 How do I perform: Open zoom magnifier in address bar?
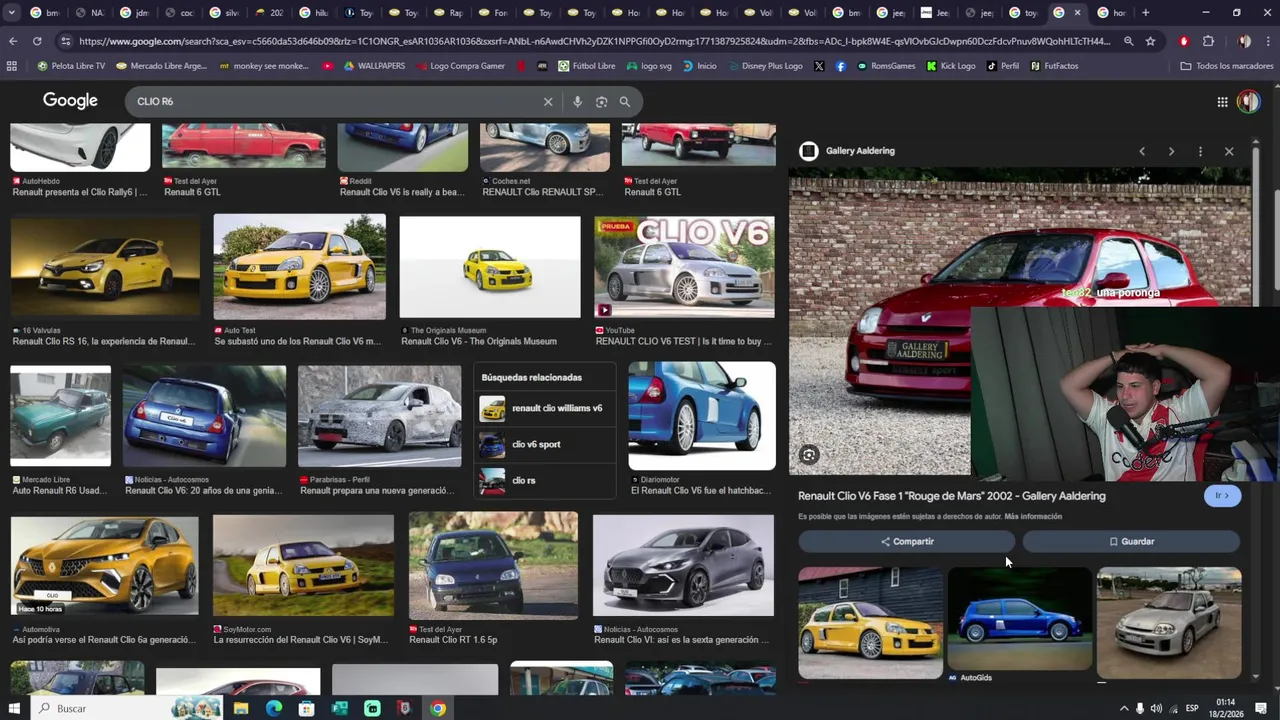coord(1129,41)
